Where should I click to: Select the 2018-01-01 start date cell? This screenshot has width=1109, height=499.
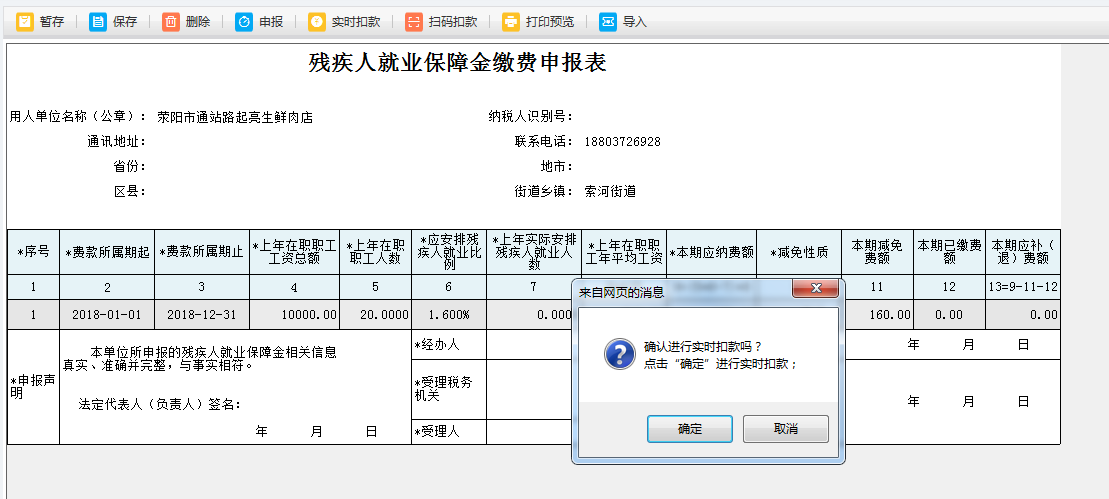[107, 314]
